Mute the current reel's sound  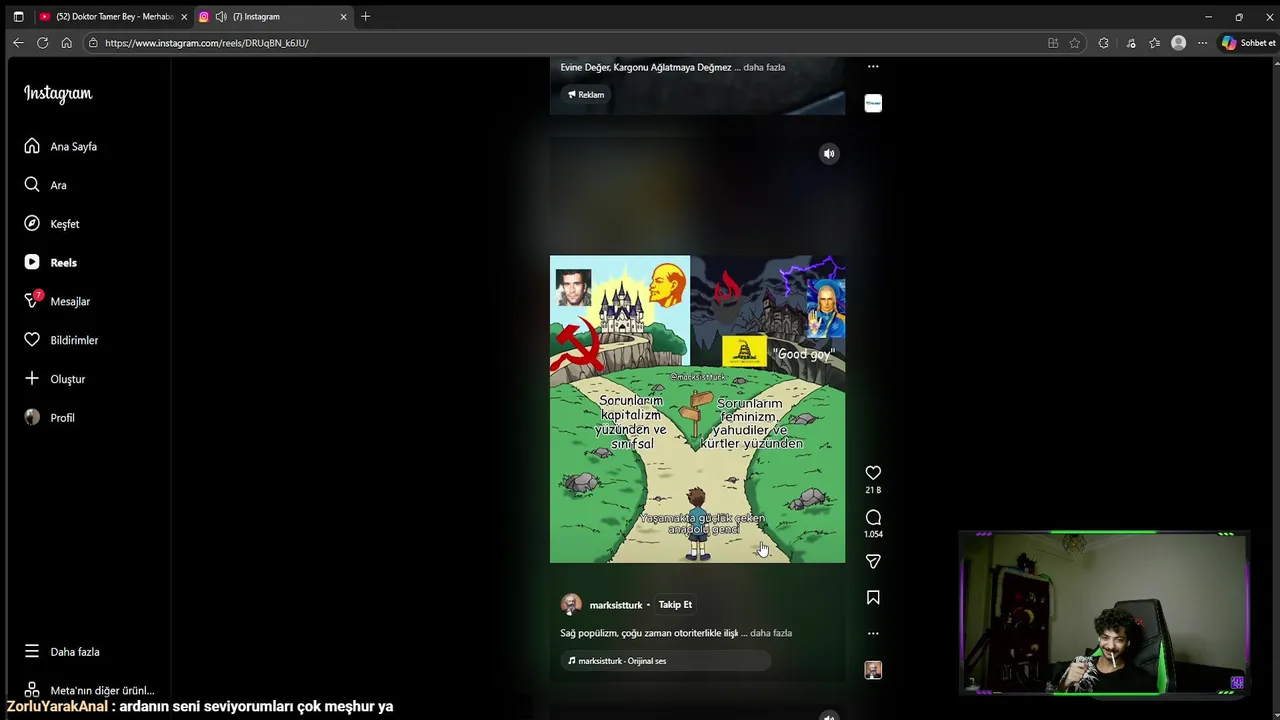[x=829, y=153]
